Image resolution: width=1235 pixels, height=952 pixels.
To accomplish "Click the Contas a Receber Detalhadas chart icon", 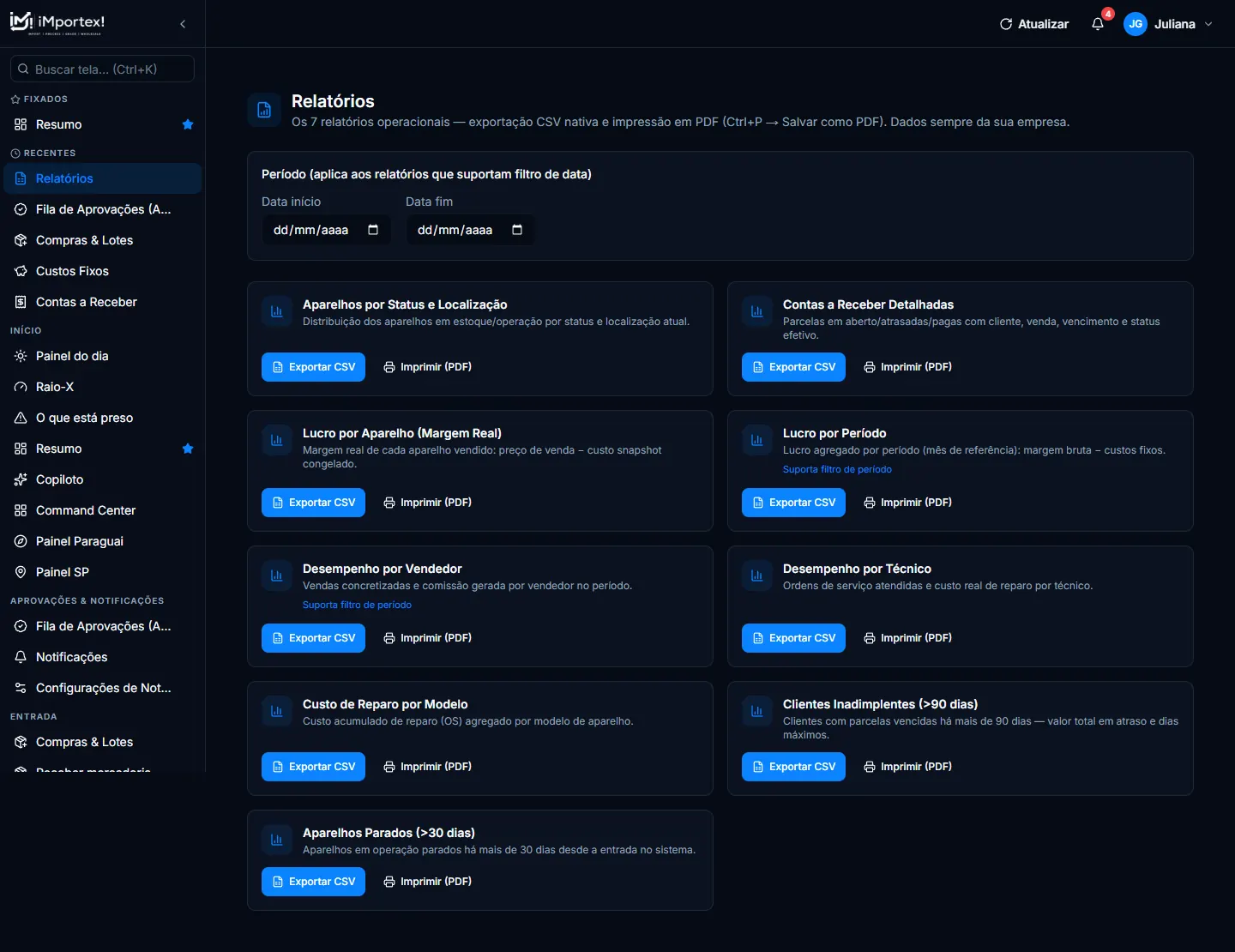I will (x=757, y=311).
